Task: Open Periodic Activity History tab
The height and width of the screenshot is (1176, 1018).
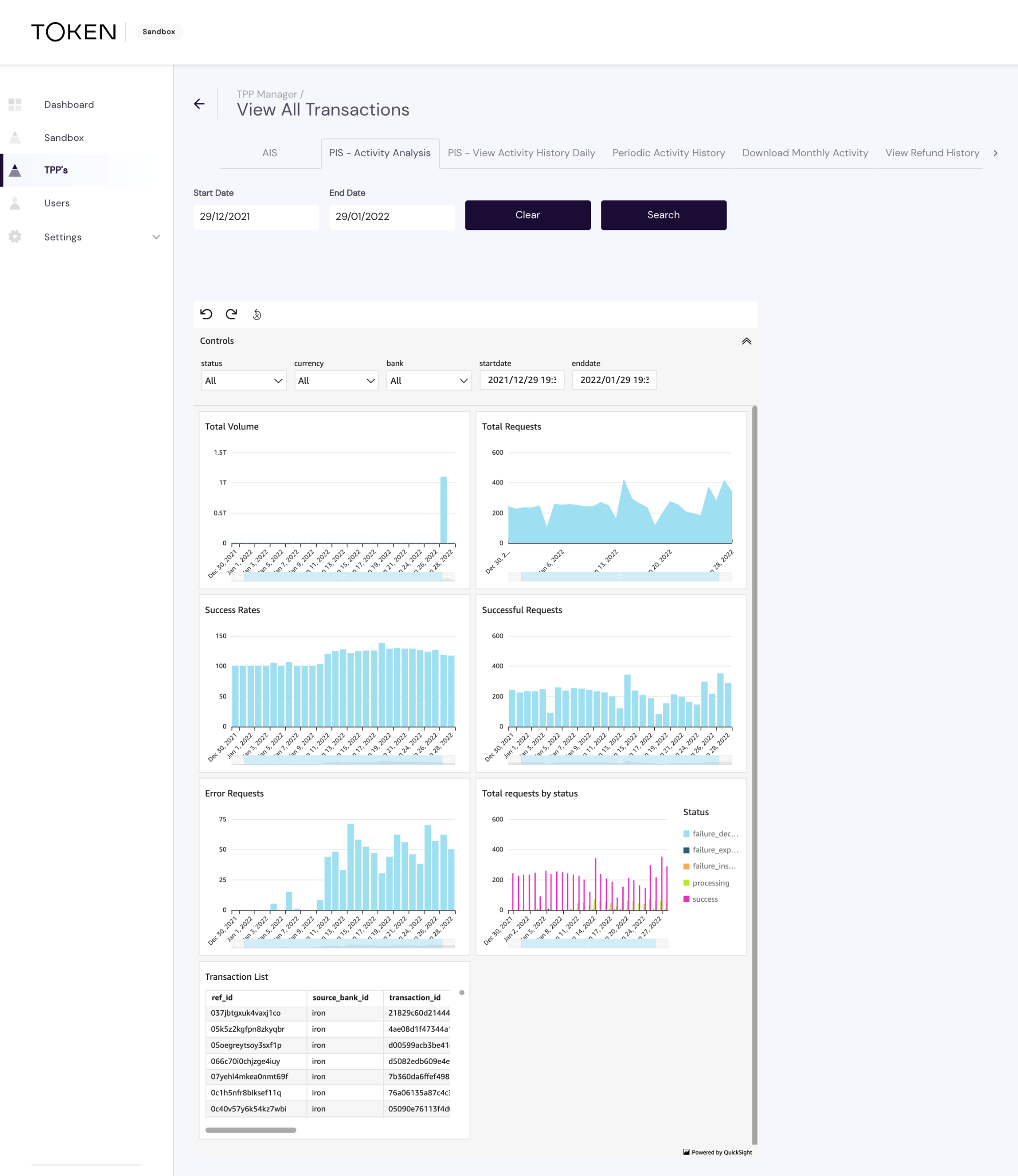Action: [x=668, y=153]
